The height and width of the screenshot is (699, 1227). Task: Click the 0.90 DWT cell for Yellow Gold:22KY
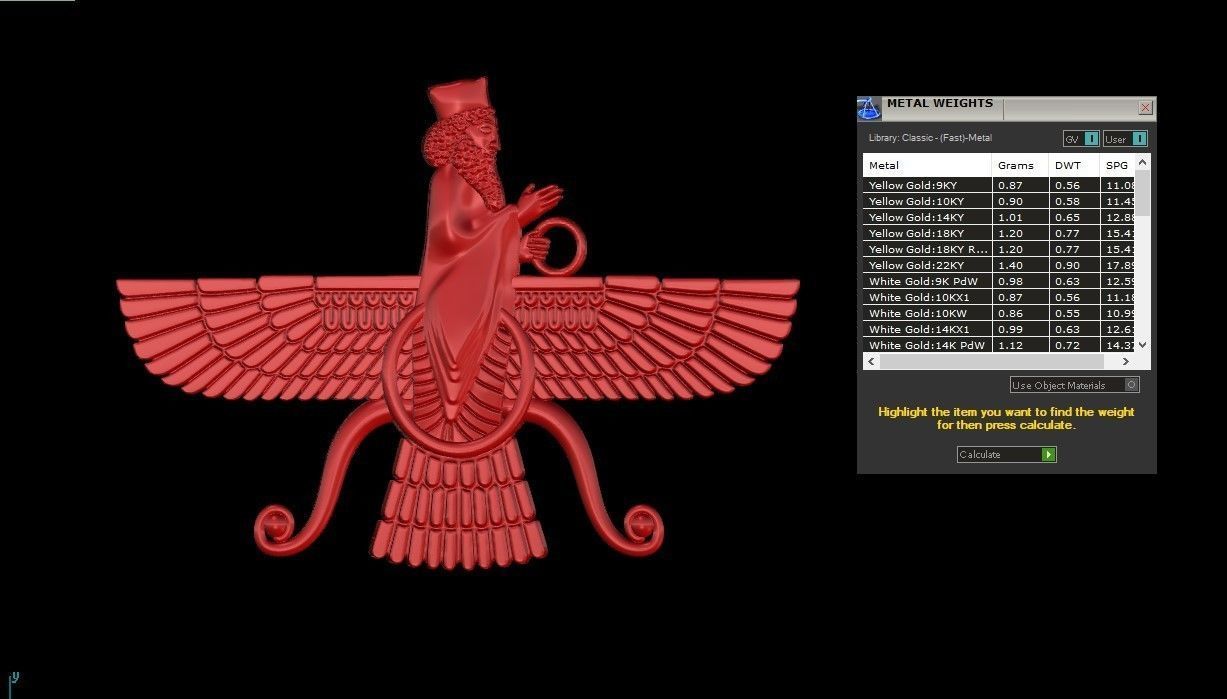(1074, 266)
